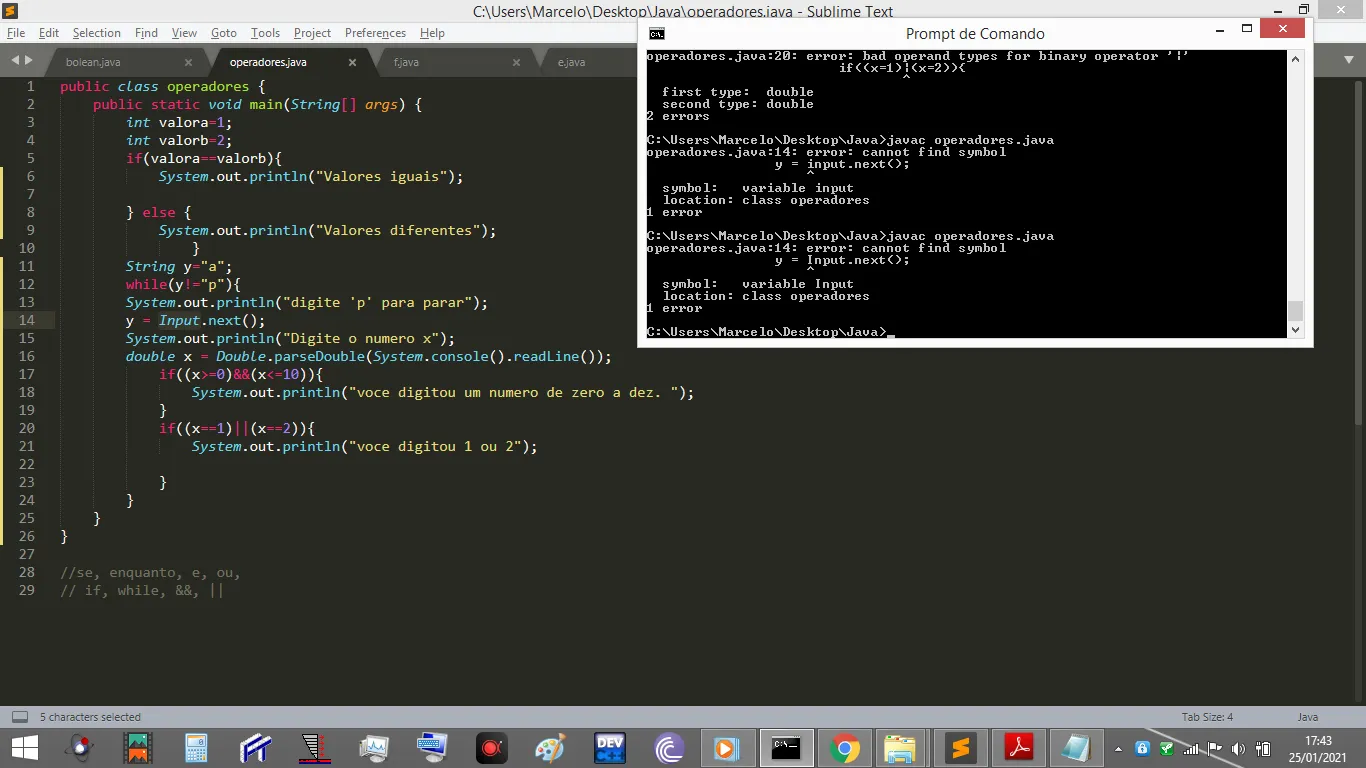Open the Tab Size: 4 indentation menu

coord(1207,717)
